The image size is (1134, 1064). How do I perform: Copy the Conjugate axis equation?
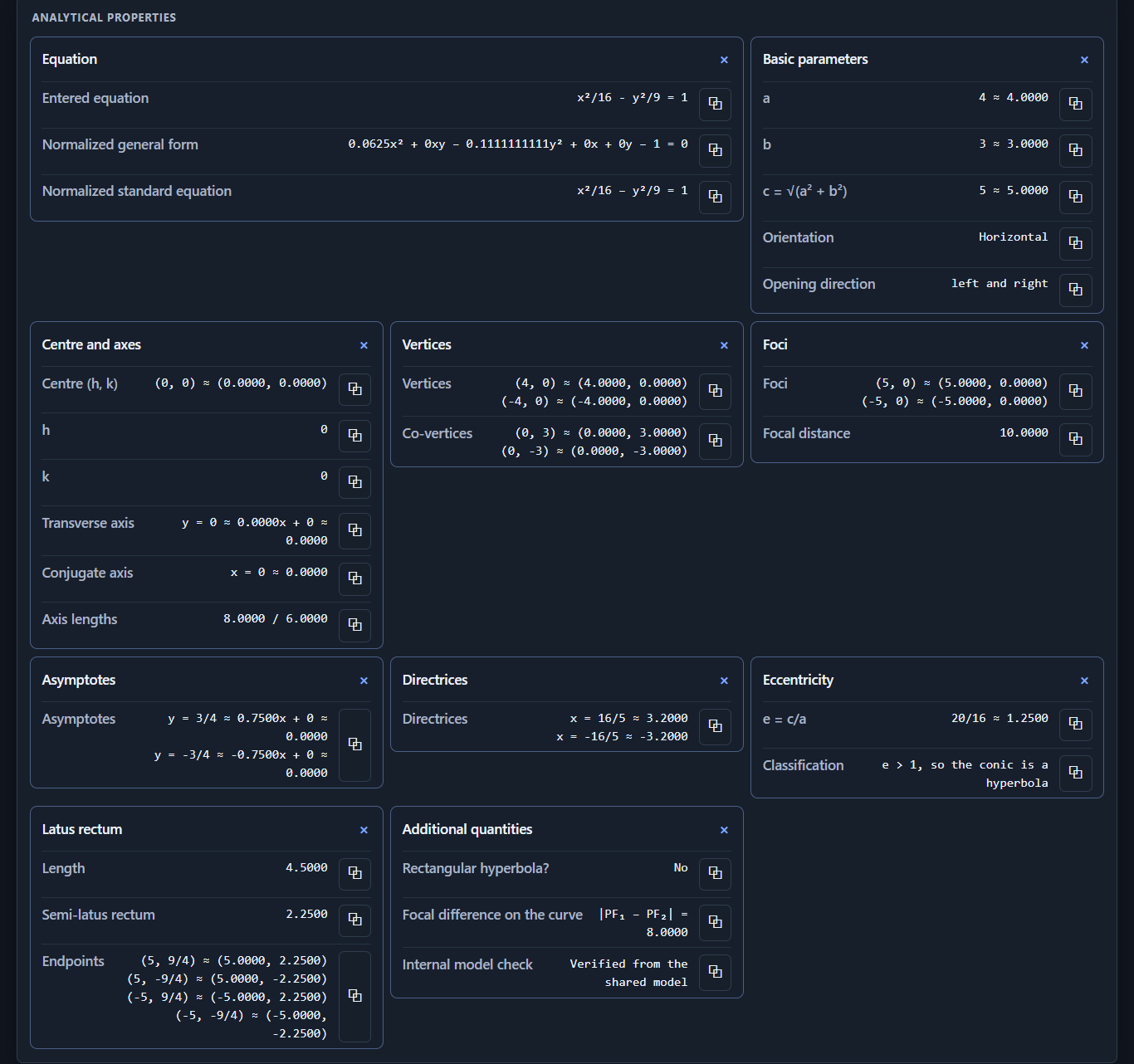click(x=354, y=579)
